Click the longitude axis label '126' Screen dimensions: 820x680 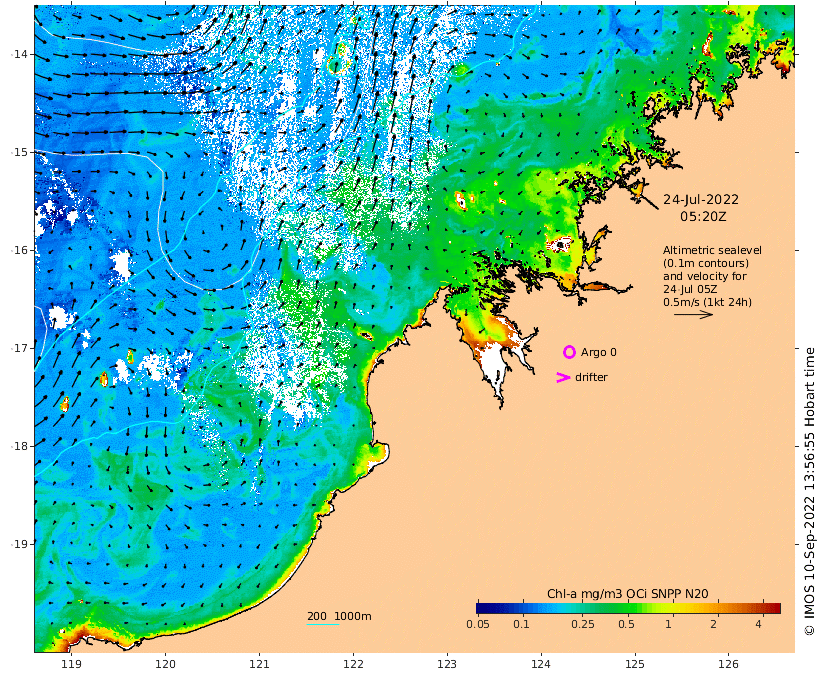(x=728, y=664)
